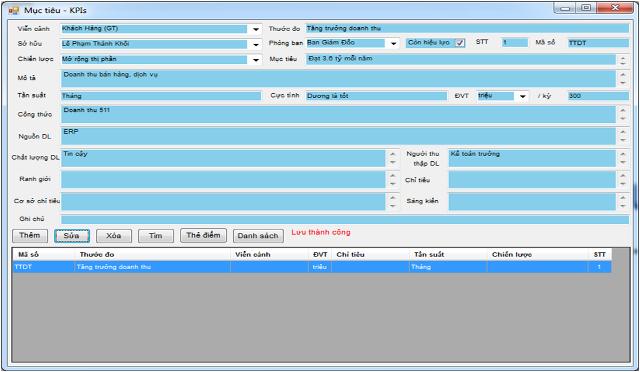Sort by ĐVT column header
This screenshot has width=640, height=372.
click(319, 254)
